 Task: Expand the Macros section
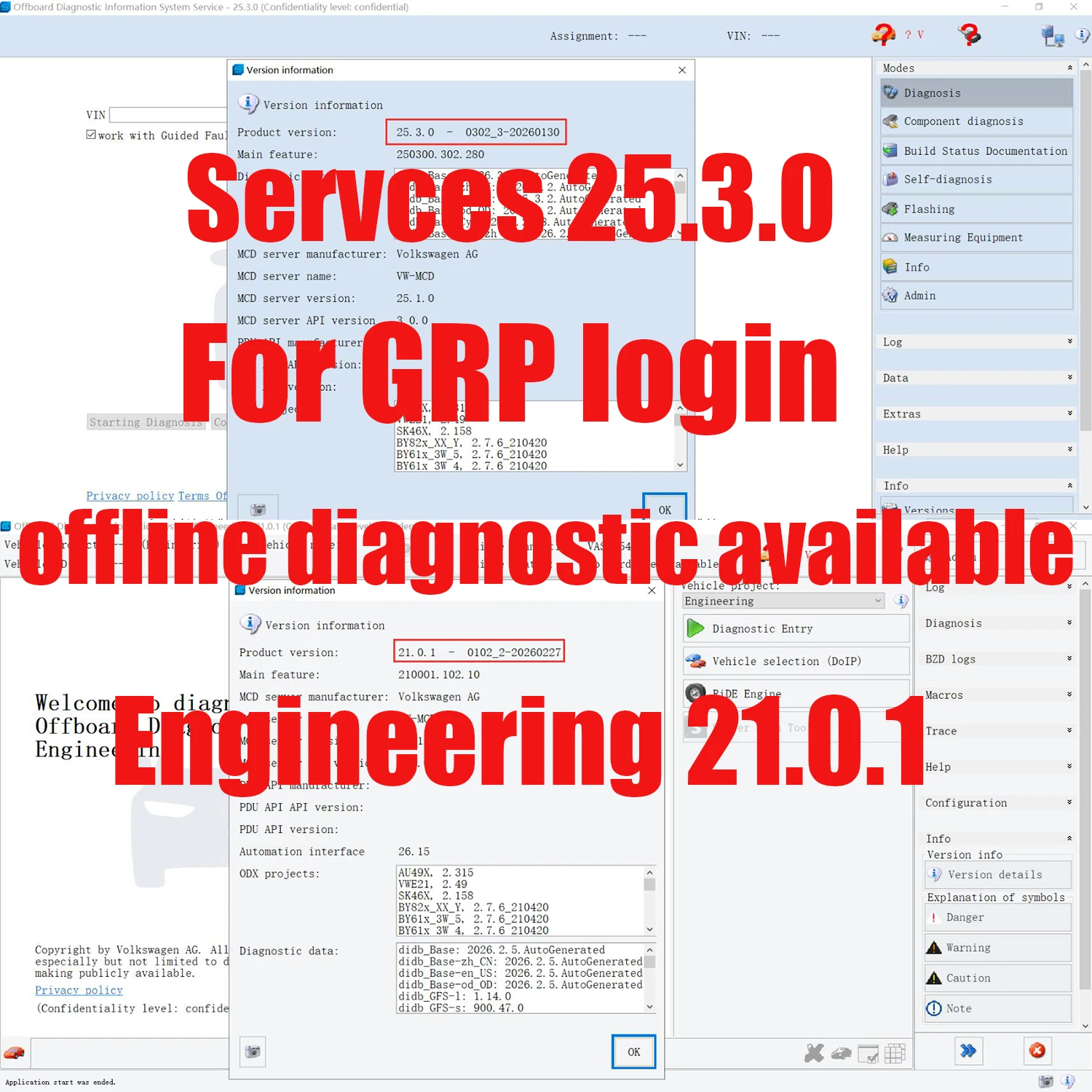point(1069,695)
